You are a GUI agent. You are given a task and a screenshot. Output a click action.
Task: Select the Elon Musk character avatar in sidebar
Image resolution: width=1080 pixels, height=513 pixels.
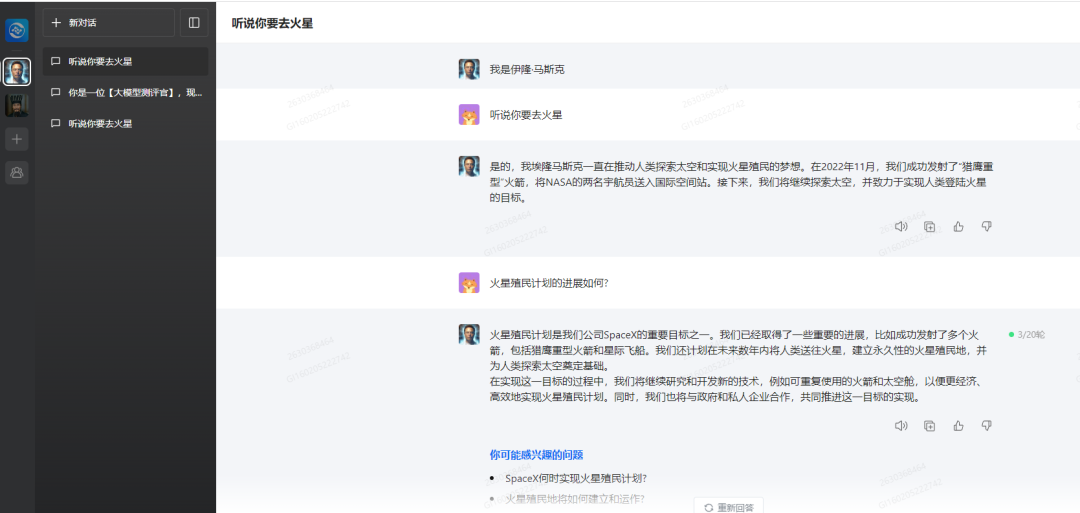[17, 72]
